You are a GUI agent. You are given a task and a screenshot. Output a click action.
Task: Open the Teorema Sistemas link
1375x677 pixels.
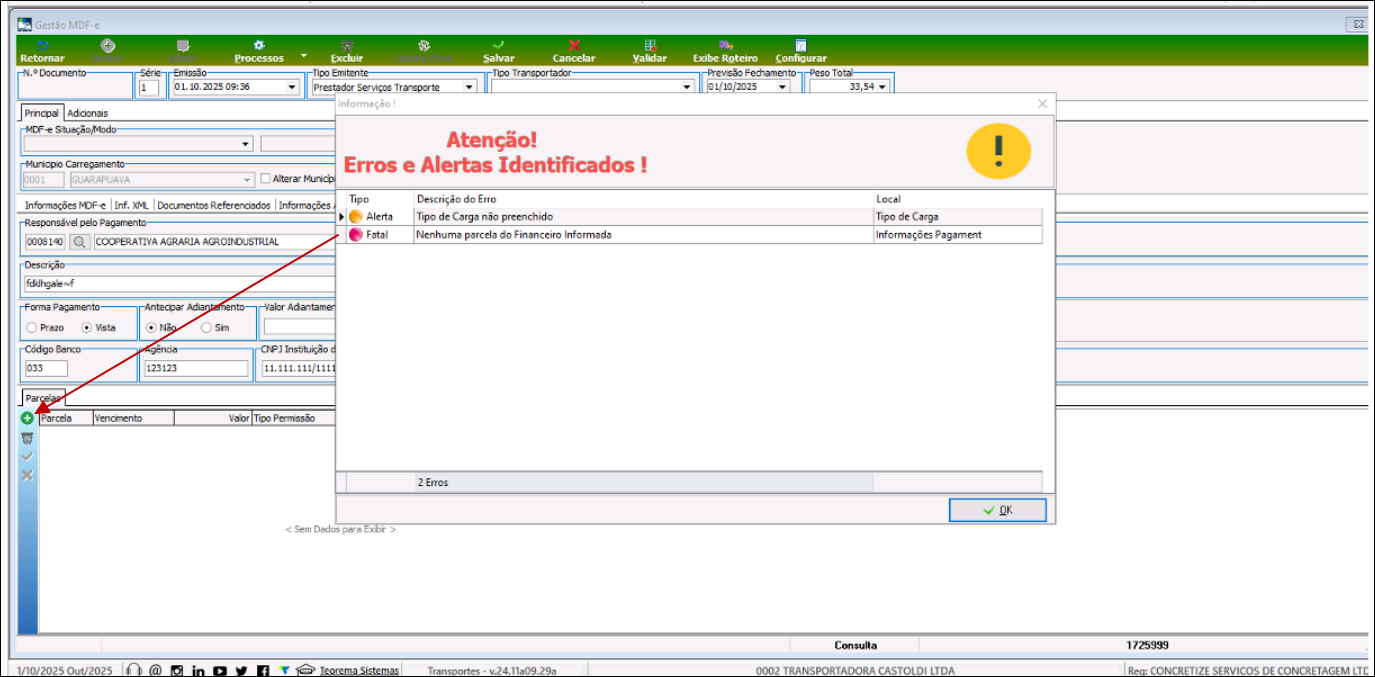pos(359,670)
